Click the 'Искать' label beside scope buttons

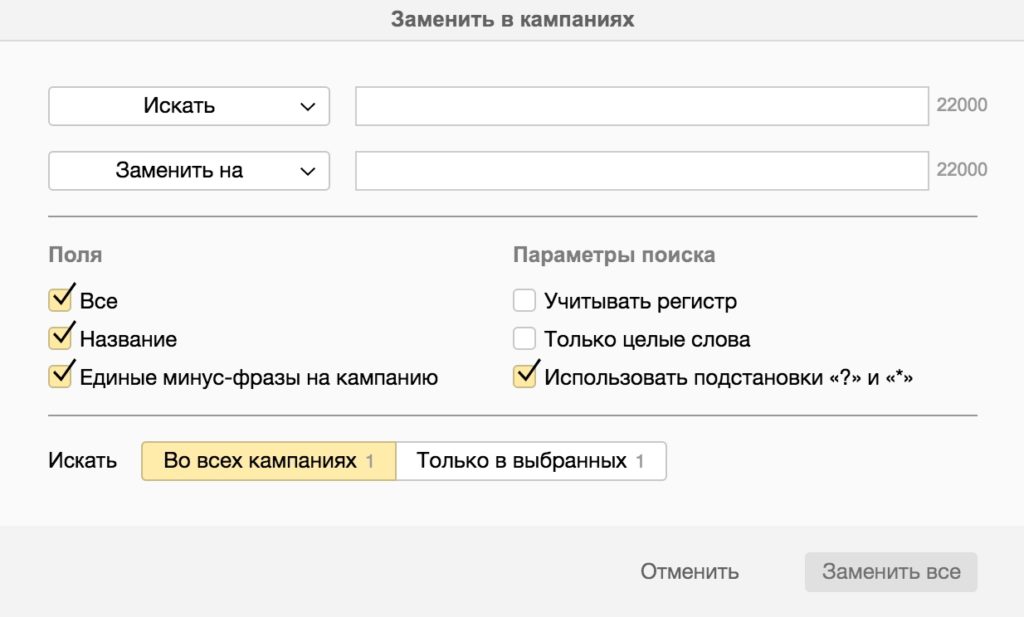(x=82, y=461)
